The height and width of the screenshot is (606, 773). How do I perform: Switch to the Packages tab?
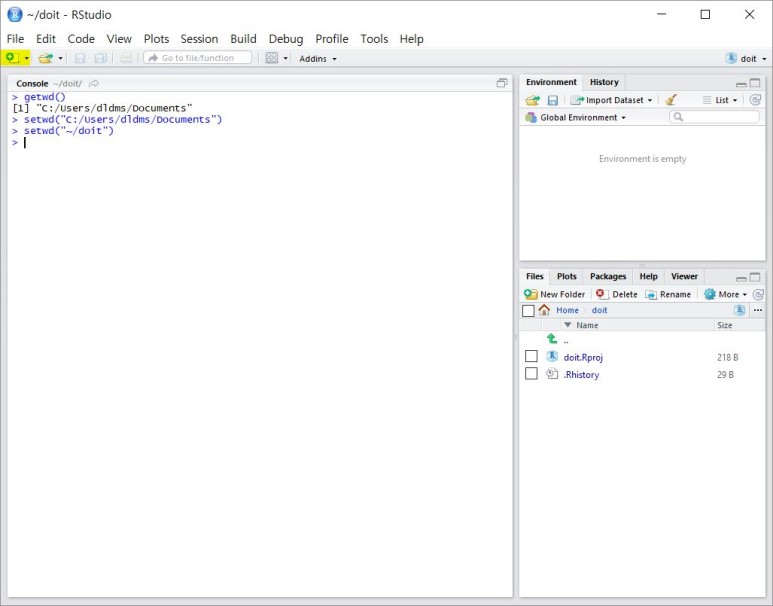click(x=608, y=276)
